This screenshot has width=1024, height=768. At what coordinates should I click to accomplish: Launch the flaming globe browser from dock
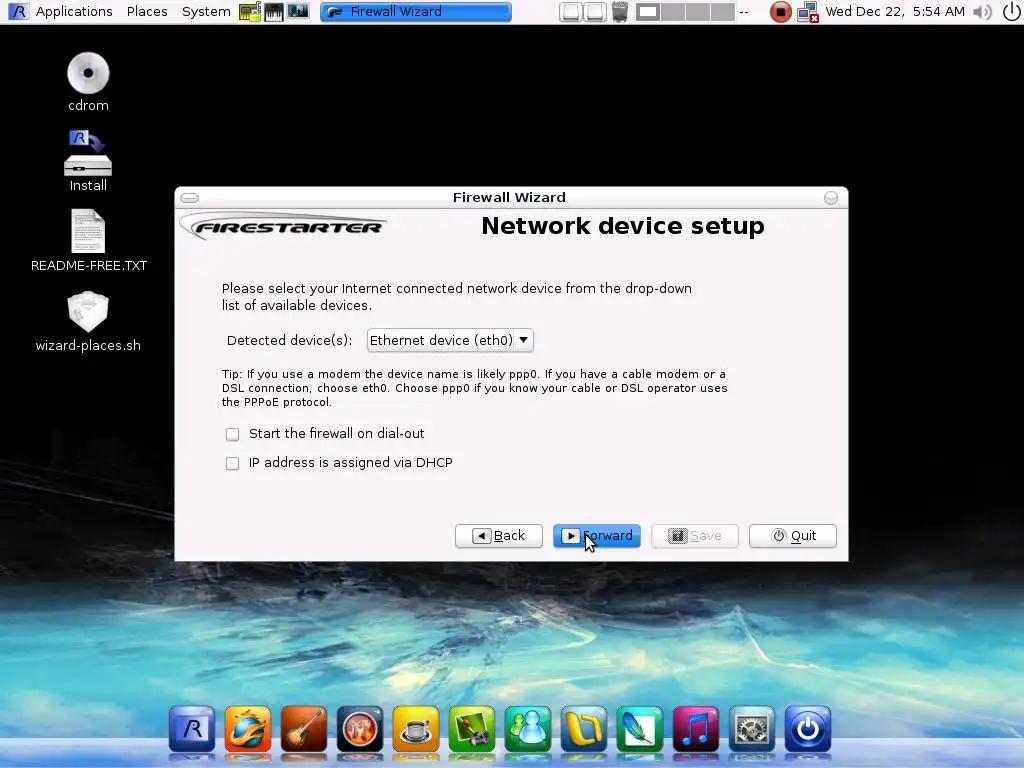click(248, 729)
